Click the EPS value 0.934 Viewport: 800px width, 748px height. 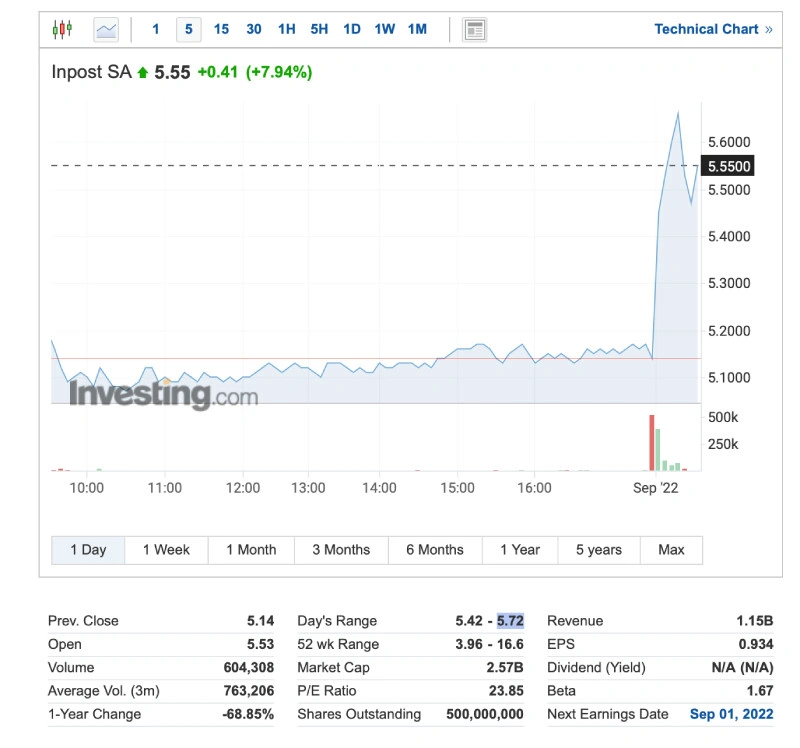[756, 644]
